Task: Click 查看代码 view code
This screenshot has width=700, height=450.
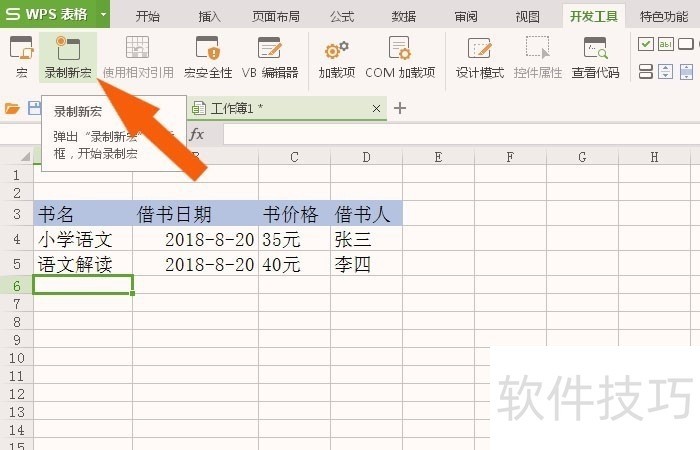Action: tap(596, 57)
